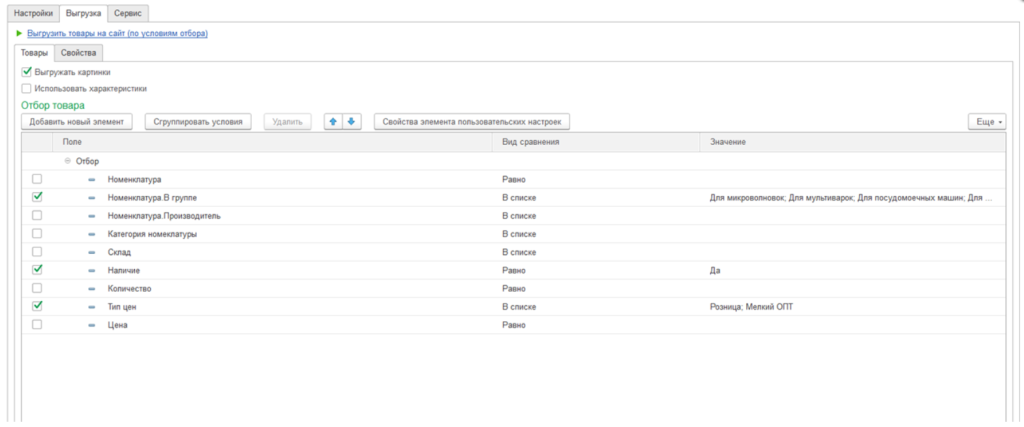Click the Значение cell of Номенклатура.В группе
This screenshot has width=1024, height=427.
(x=850, y=198)
